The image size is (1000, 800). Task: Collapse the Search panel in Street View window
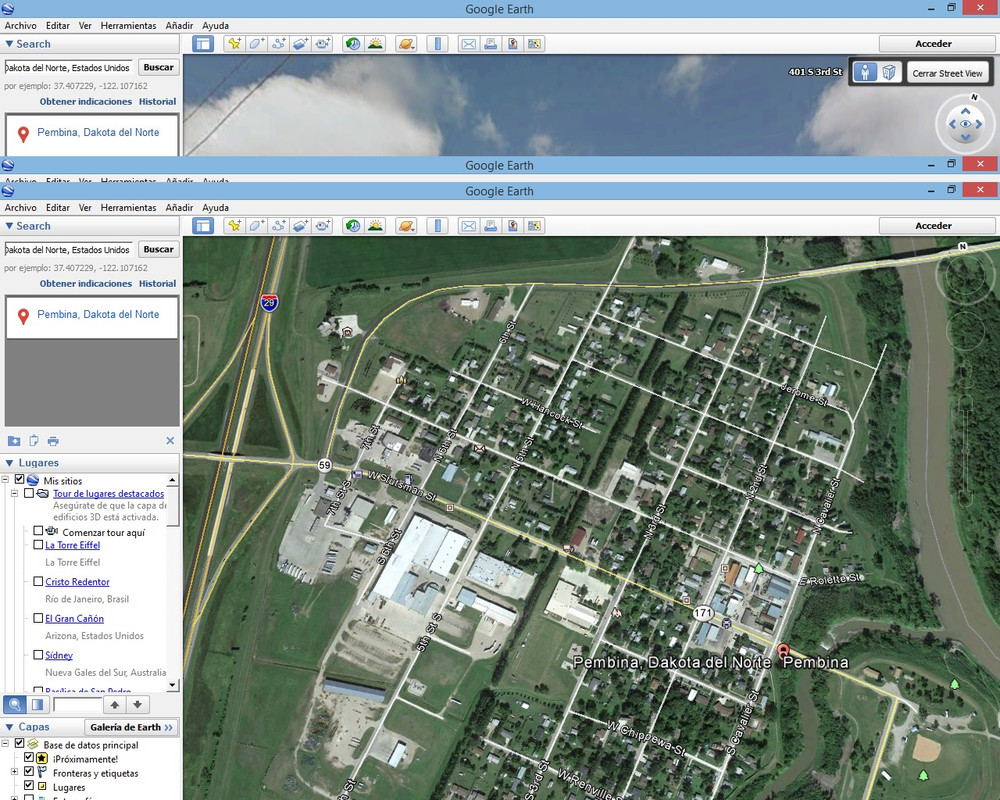[9, 44]
